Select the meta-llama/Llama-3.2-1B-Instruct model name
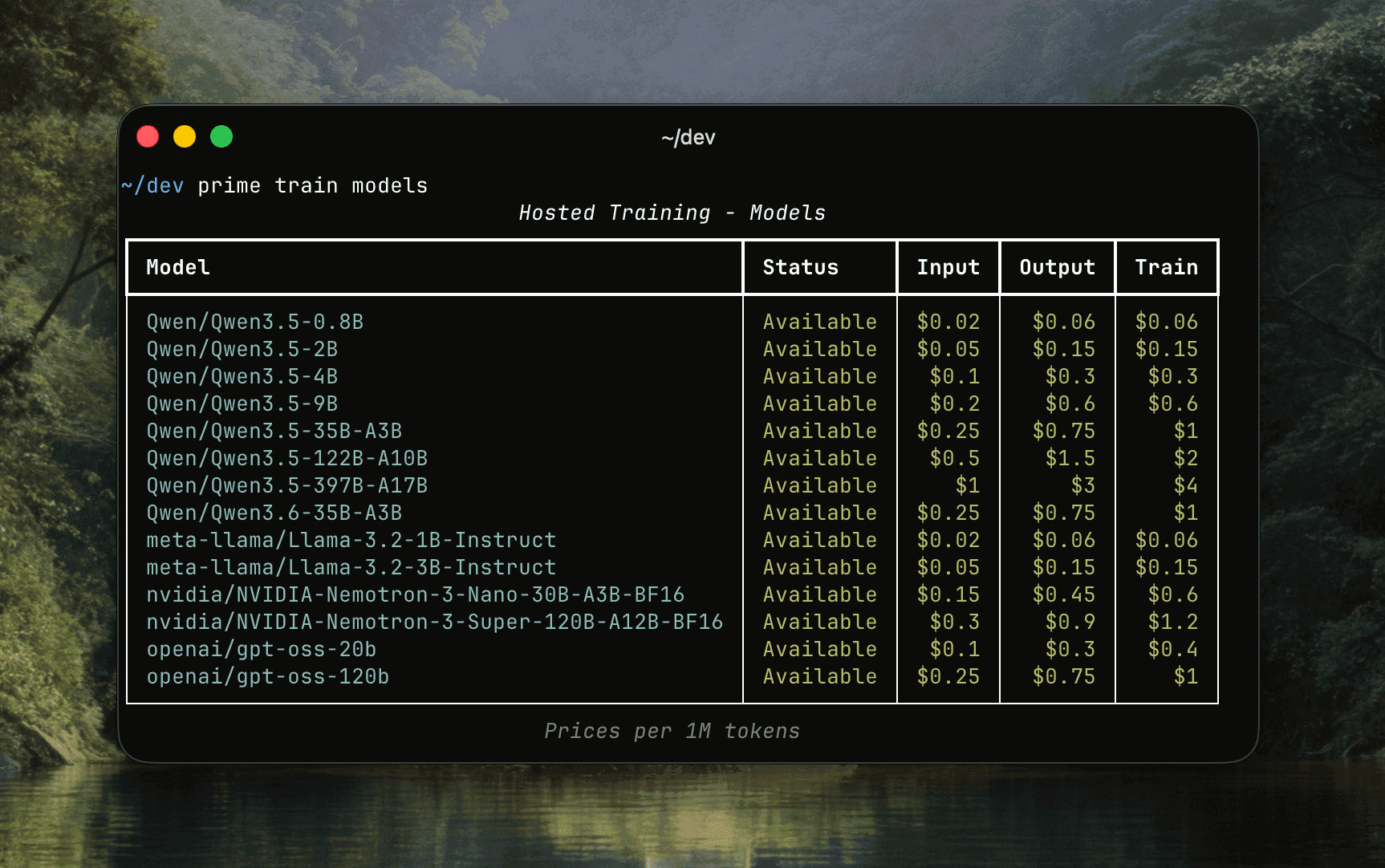This screenshot has height=868, width=1385. [351, 541]
